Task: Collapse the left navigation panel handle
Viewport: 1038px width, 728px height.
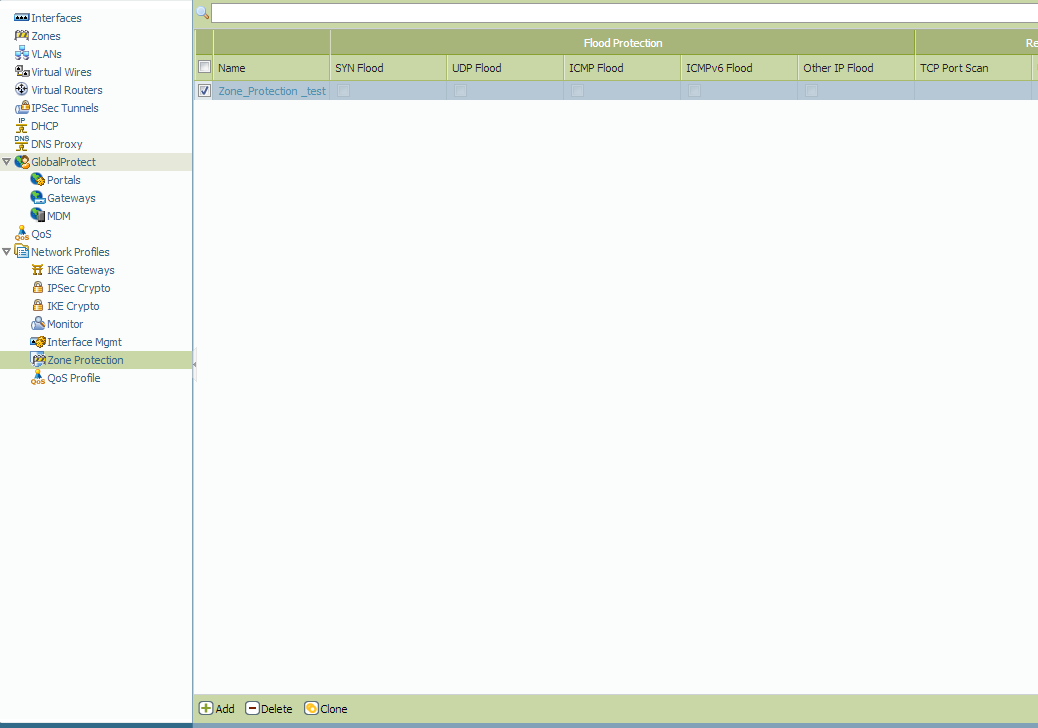Action: pyautogui.click(x=194, y=365)
